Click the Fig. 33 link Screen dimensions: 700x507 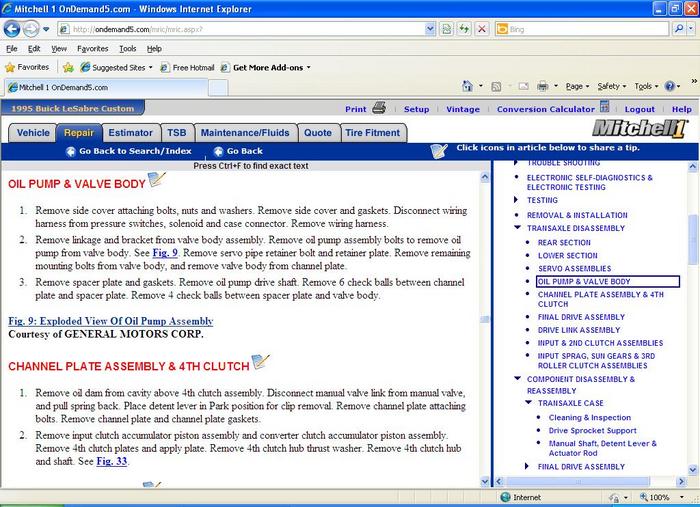pos(112,461)
